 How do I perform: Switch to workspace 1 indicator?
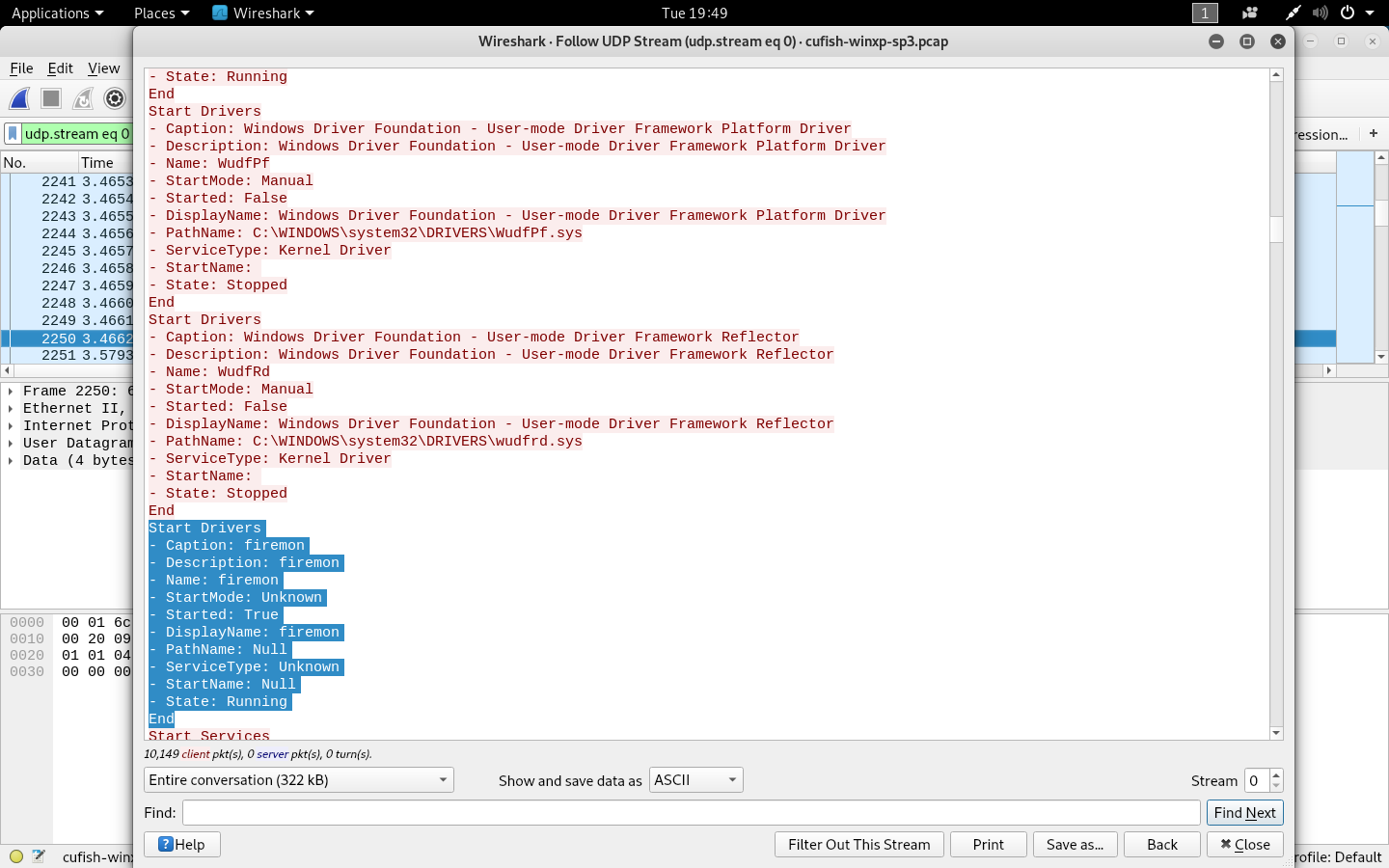point(1205,13)
